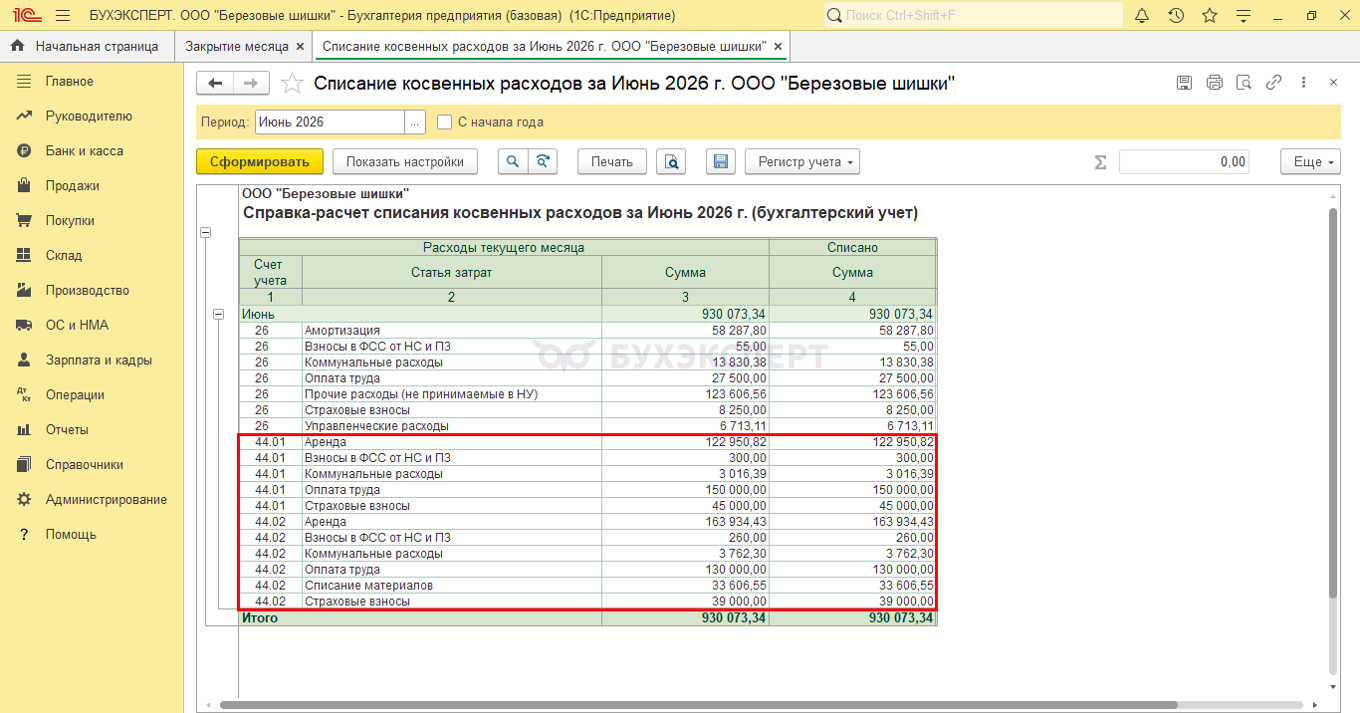The height and width of the screenshot is (713, 1360).
Task: Click the Печать button
Action: click(612, 162)
